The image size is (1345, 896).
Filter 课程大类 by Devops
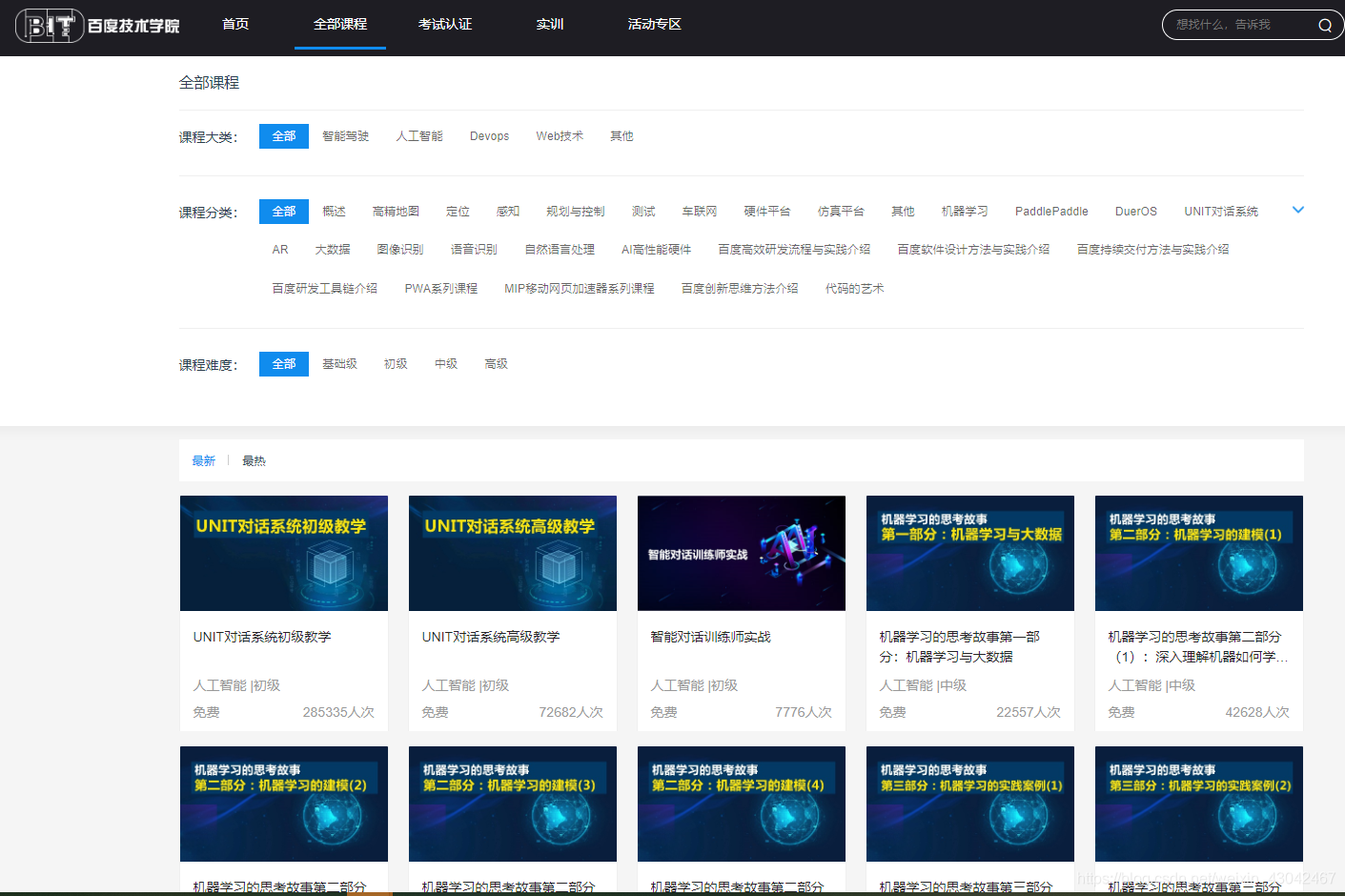(489, 136)
